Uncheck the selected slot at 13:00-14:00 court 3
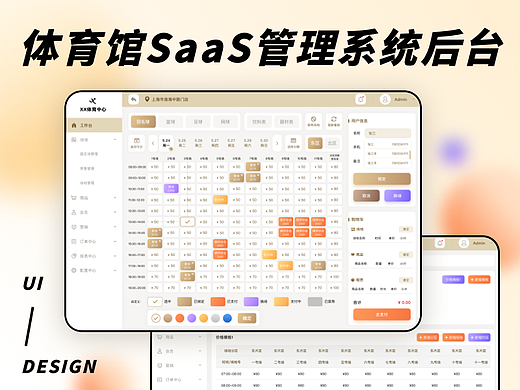Screen dimensions: 520x390 [187, 222]
